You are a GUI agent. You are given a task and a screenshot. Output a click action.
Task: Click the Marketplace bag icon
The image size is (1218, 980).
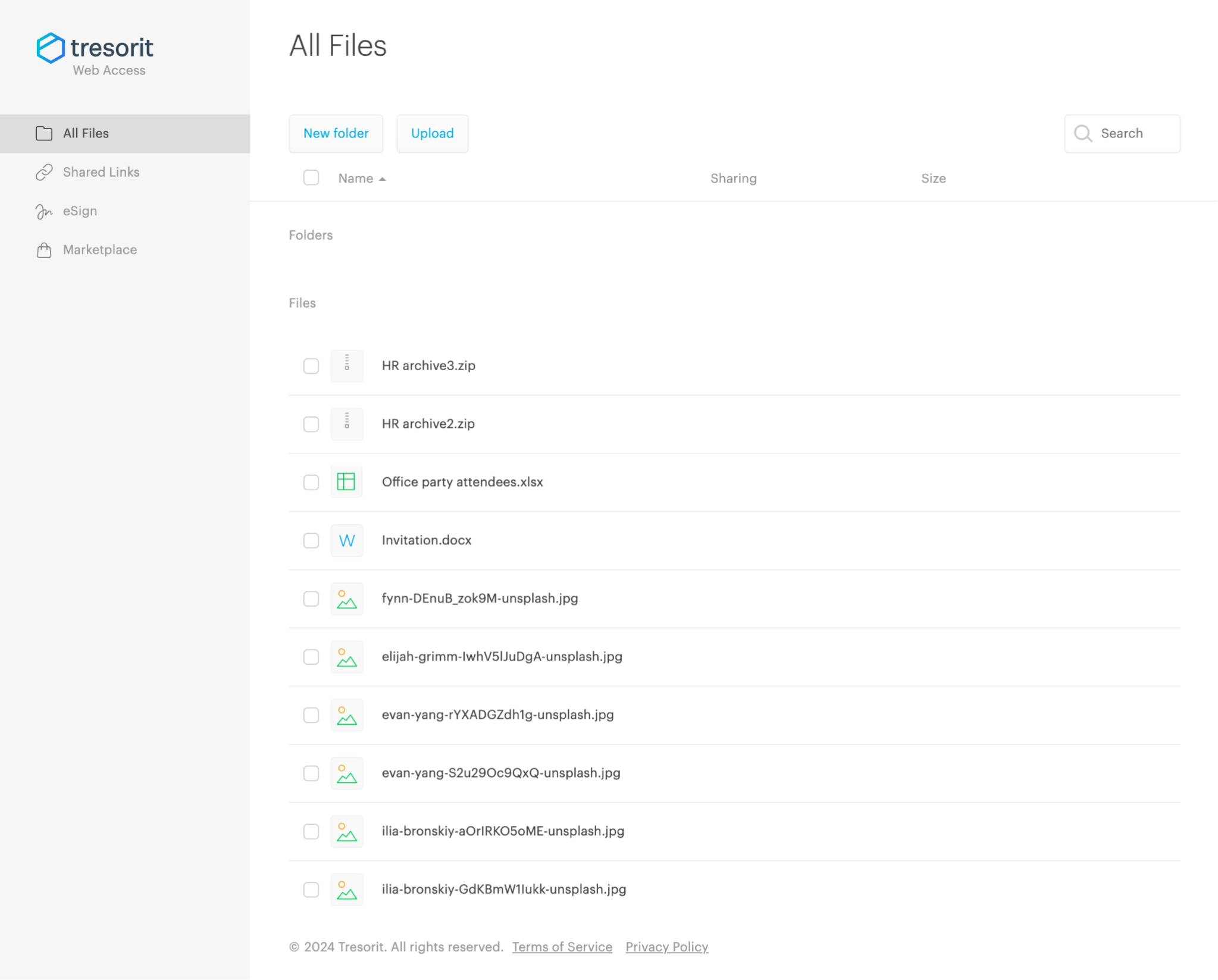44,250
